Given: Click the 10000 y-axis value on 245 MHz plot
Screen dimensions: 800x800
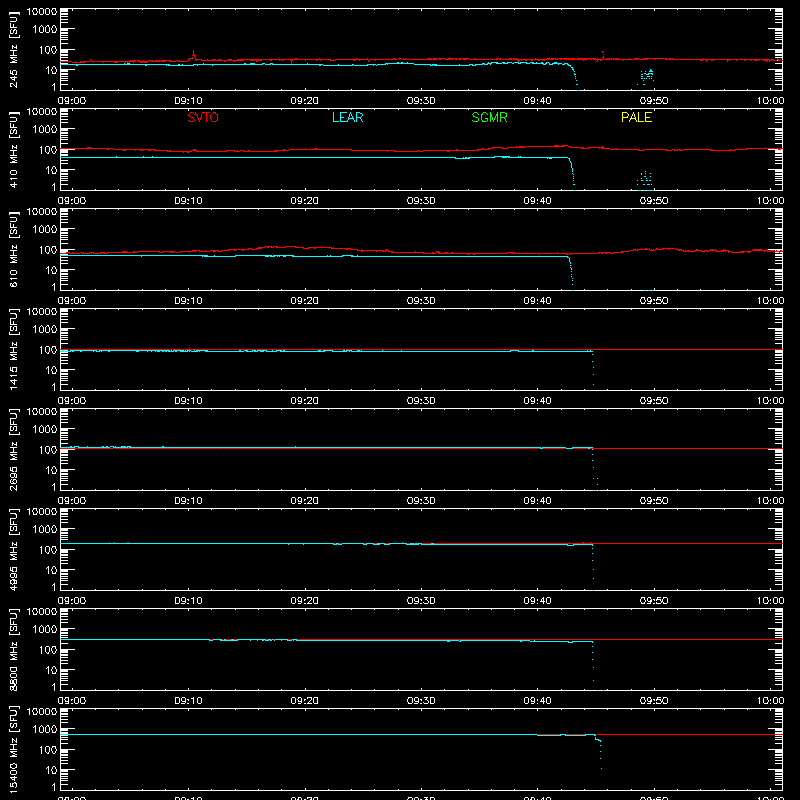Looking at the screenshot, I should pos(42,12).
